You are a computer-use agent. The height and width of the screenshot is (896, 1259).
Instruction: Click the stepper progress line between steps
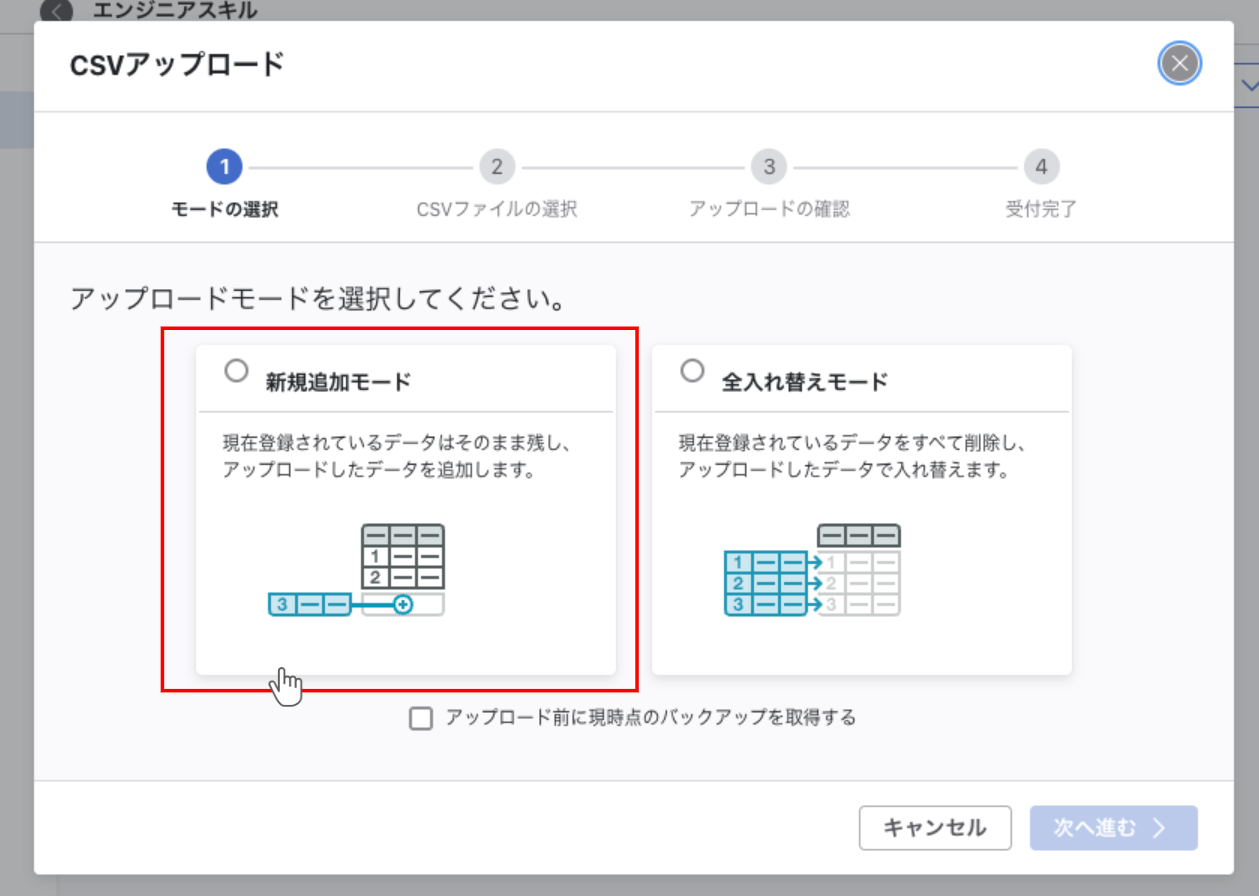point(360,167)
